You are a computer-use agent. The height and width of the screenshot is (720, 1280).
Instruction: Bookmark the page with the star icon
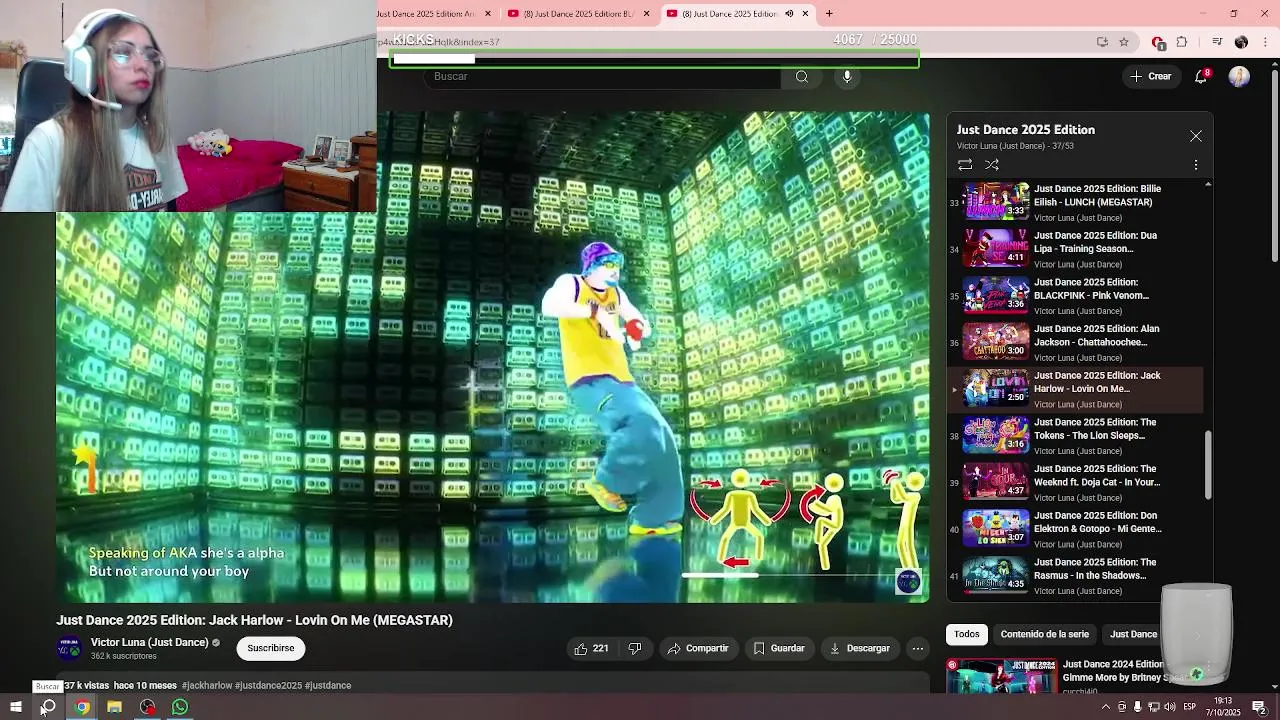tap(1124, 42)
